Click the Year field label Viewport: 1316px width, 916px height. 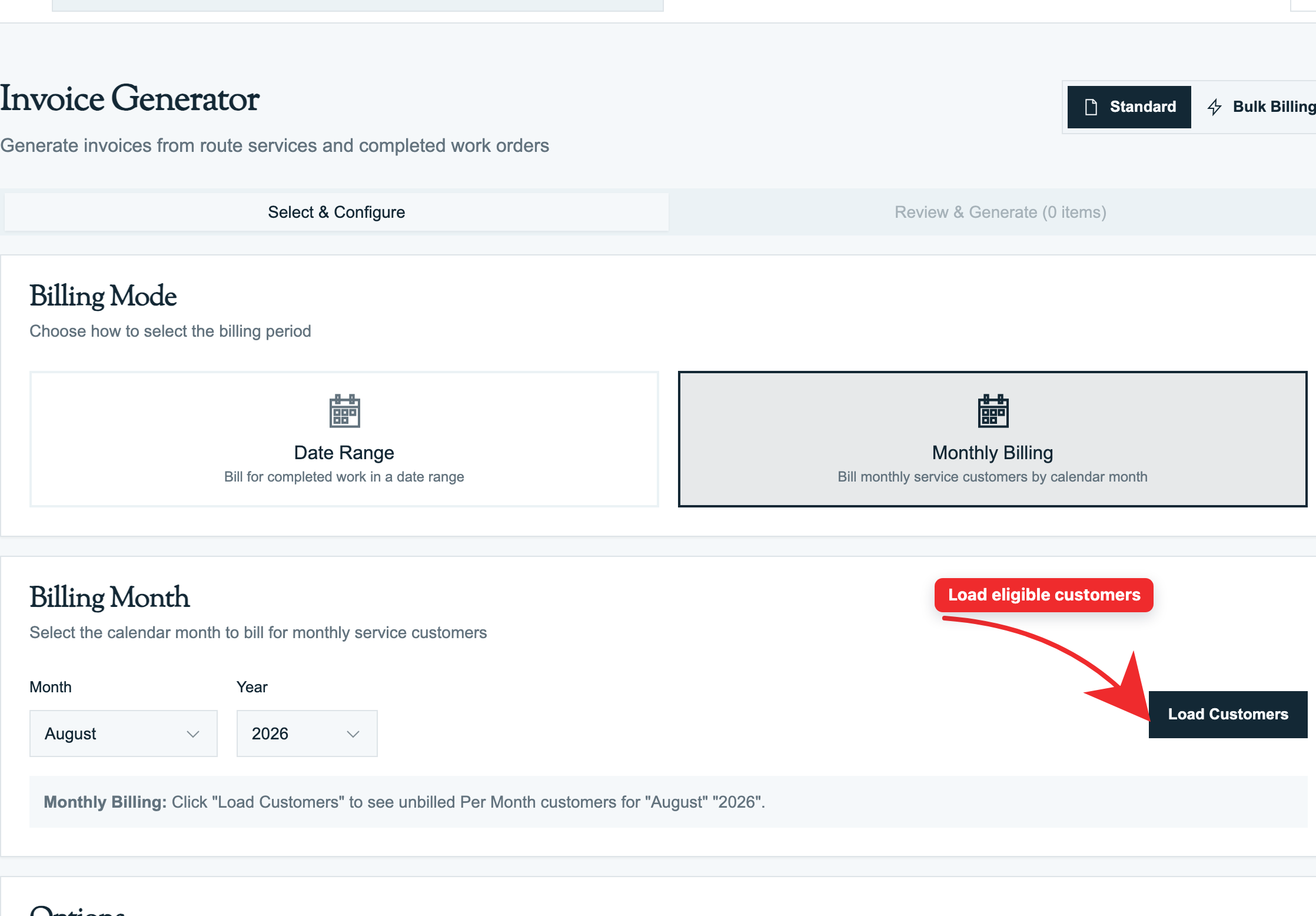[x=252, y=687]
